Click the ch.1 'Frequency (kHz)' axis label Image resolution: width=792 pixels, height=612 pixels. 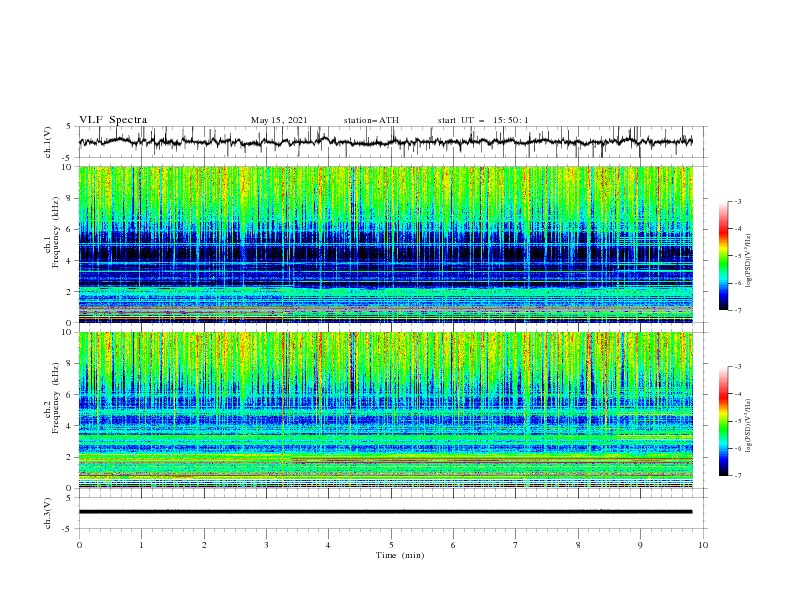pos(56,230)
